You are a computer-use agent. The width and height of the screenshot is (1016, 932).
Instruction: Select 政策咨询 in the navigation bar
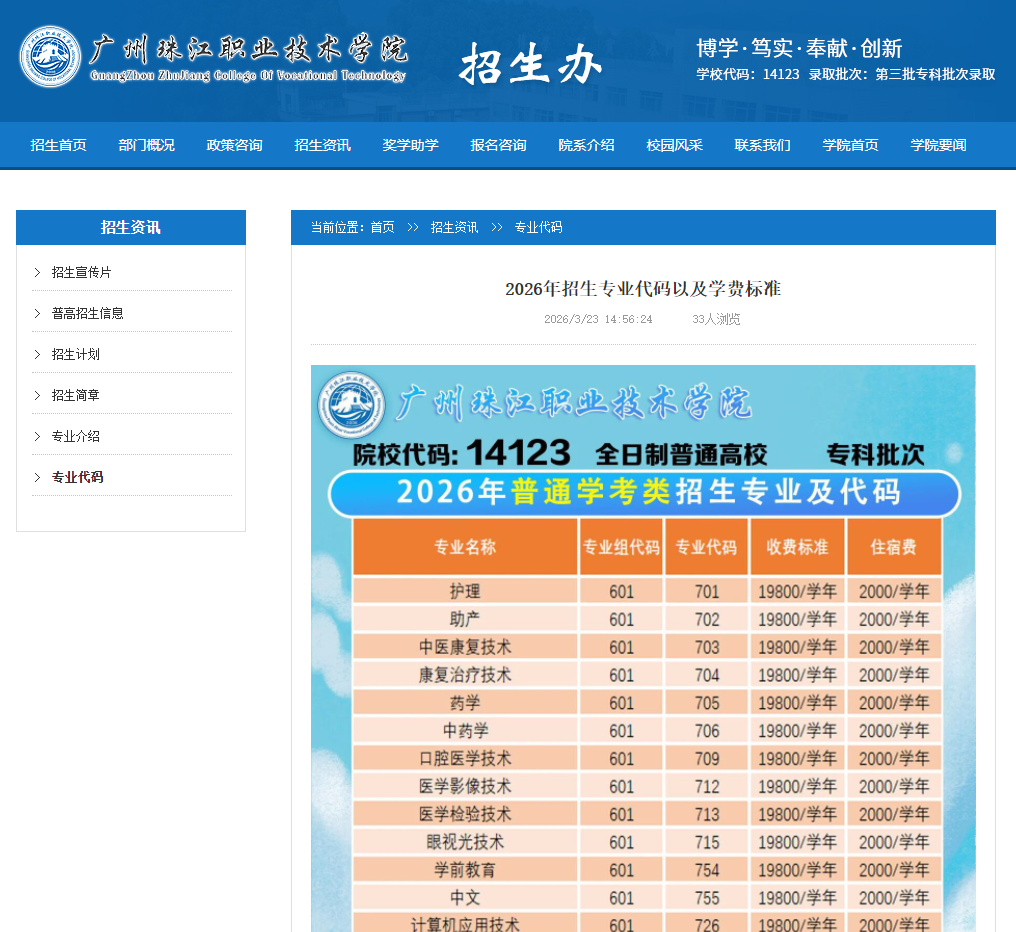click(x=233, y=145)
